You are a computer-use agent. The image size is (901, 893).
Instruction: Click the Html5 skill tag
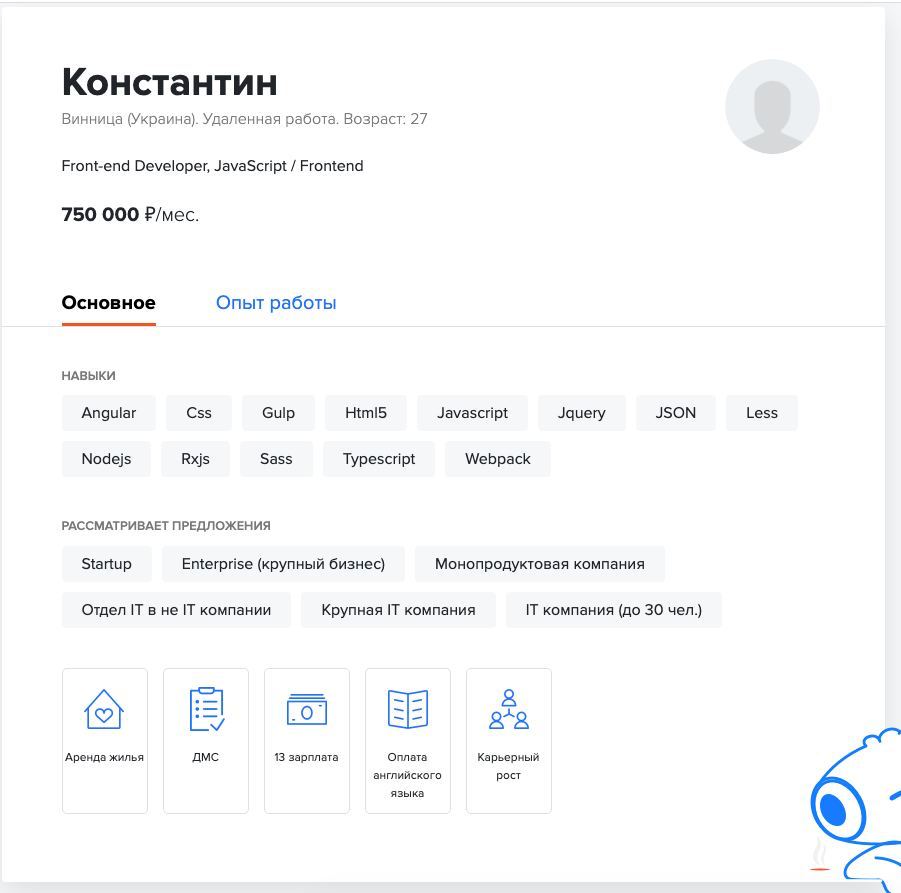point(365,413)
